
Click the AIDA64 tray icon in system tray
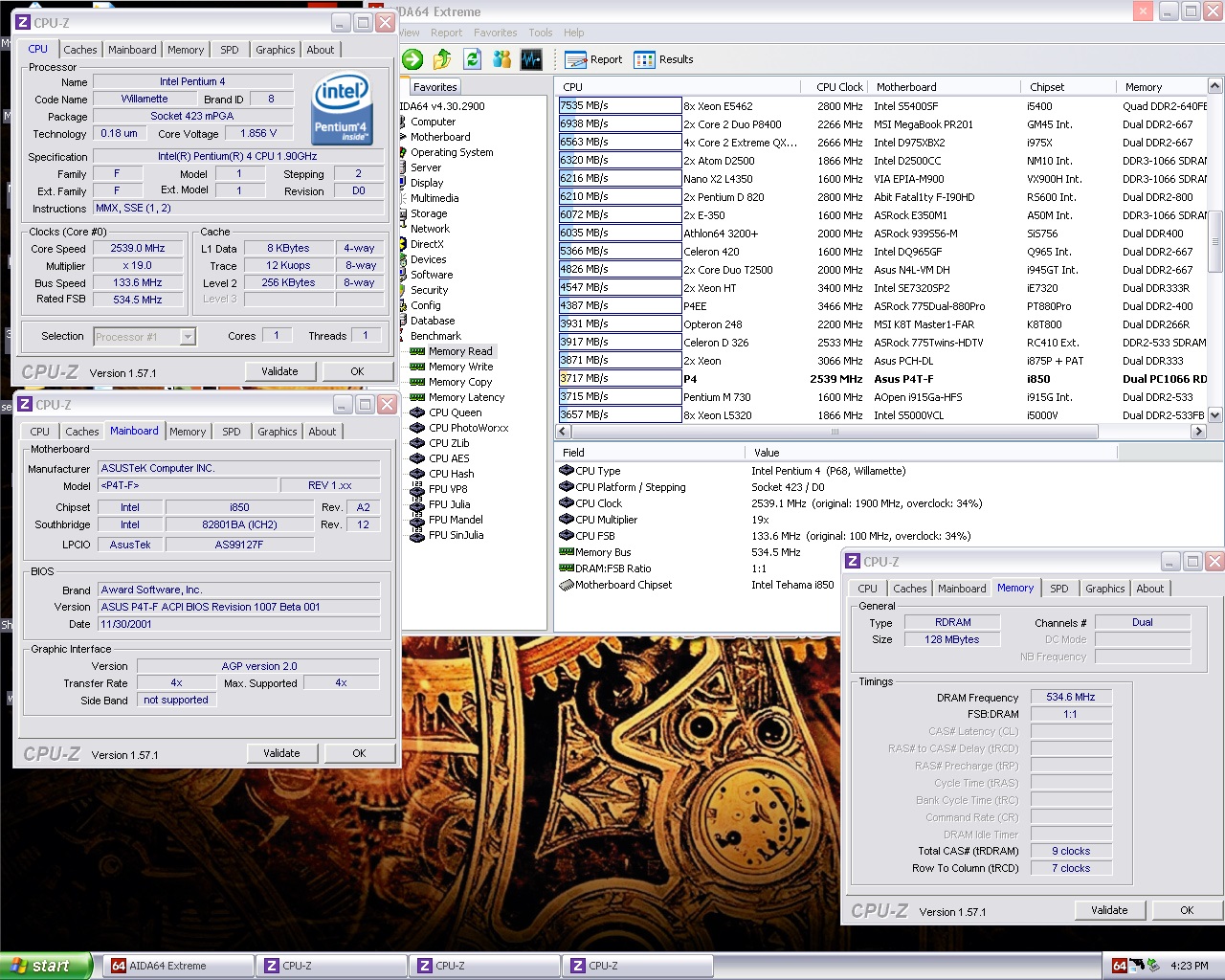pos(1119,966)
